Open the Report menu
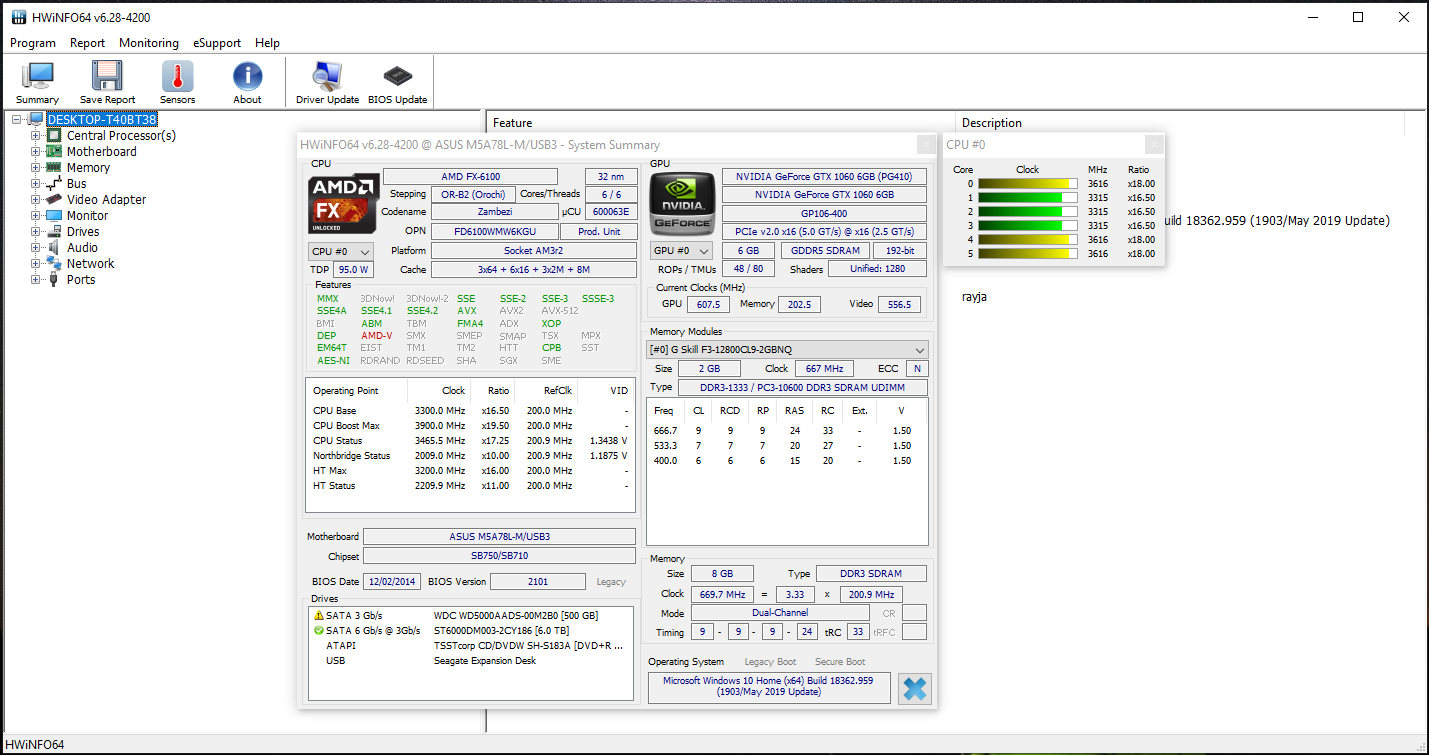The image size is (1429, 755). (88, 43)
